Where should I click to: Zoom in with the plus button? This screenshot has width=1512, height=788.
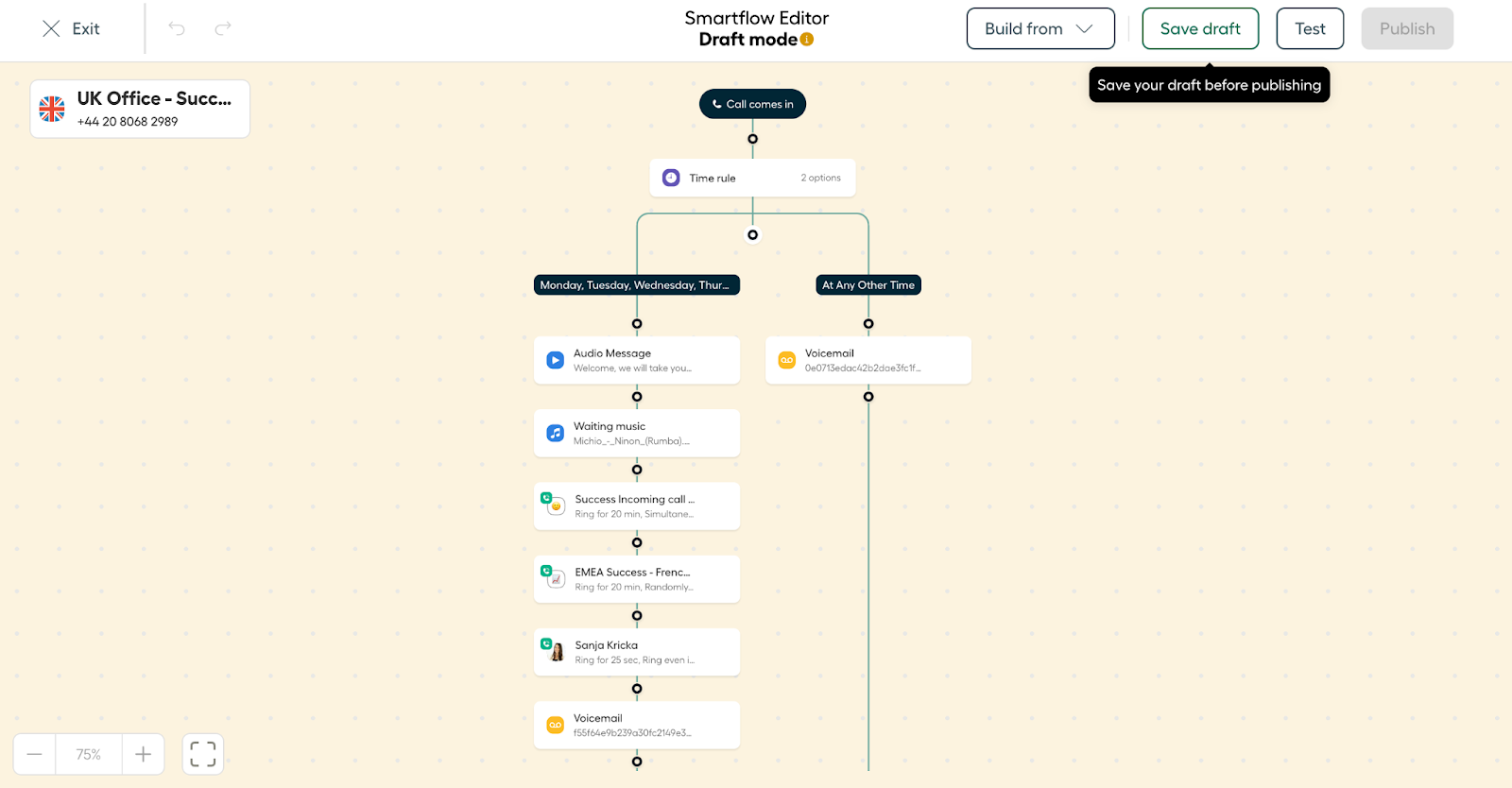143,754
